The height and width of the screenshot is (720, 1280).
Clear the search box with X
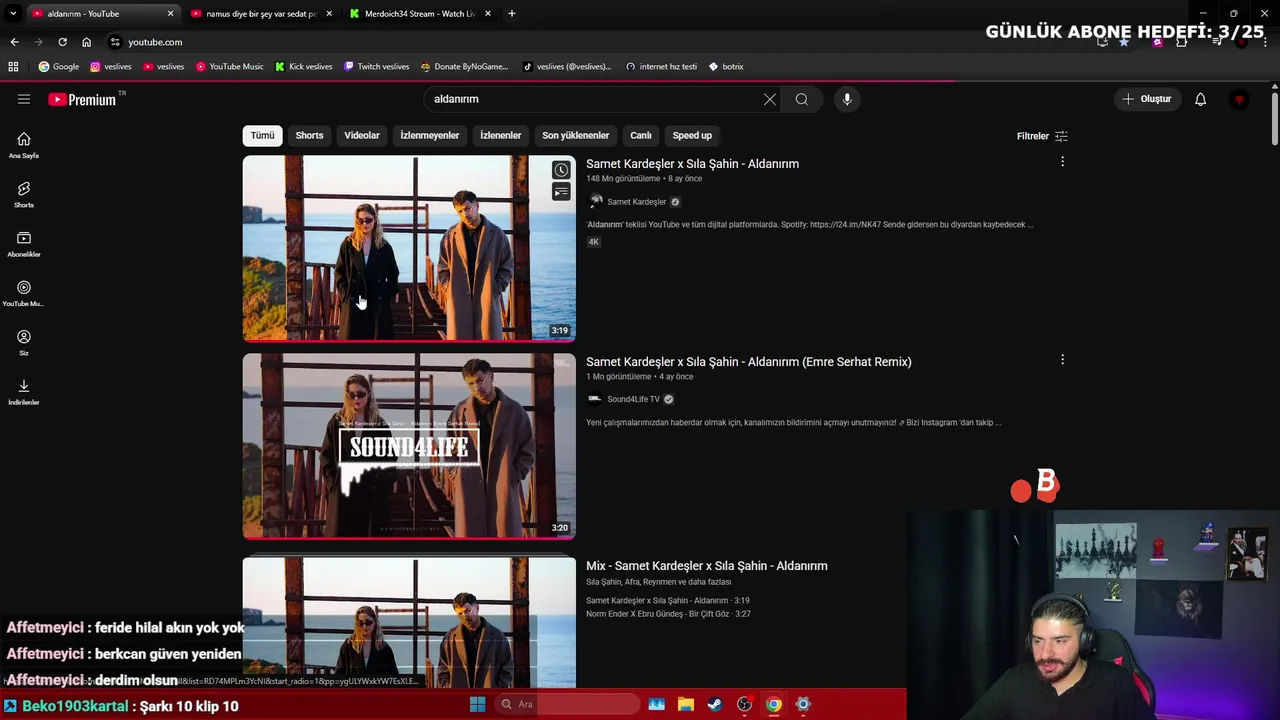pyautogui.click(x=770, y=99)
